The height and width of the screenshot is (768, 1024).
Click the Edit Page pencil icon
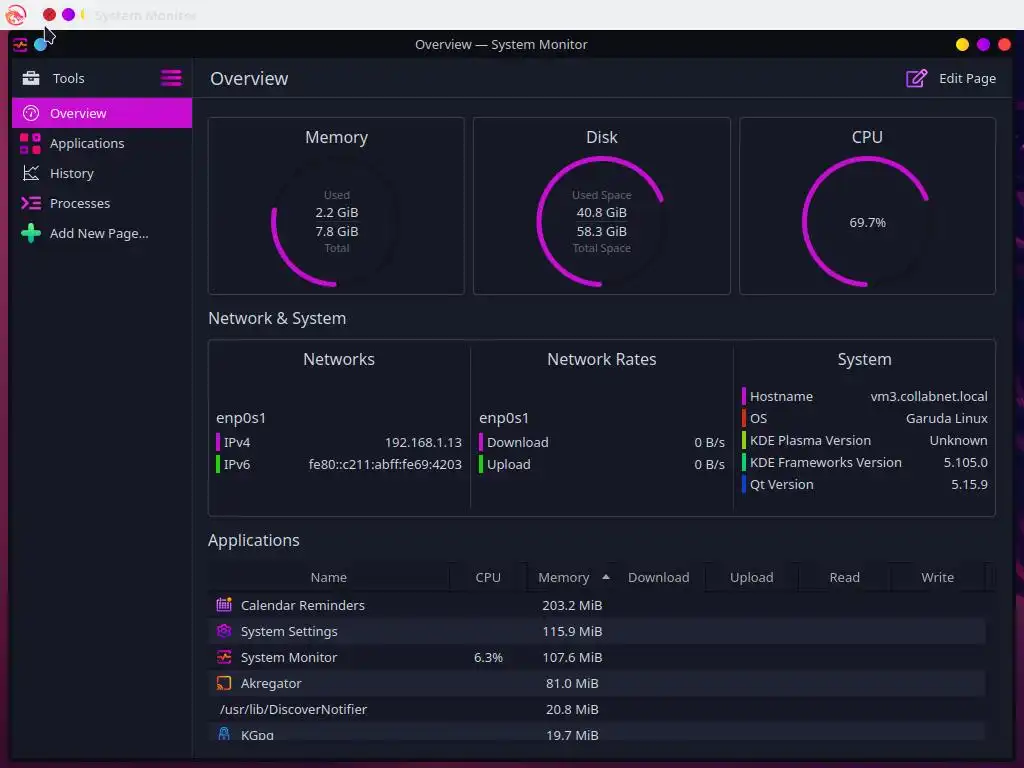(x=916, y=78)
